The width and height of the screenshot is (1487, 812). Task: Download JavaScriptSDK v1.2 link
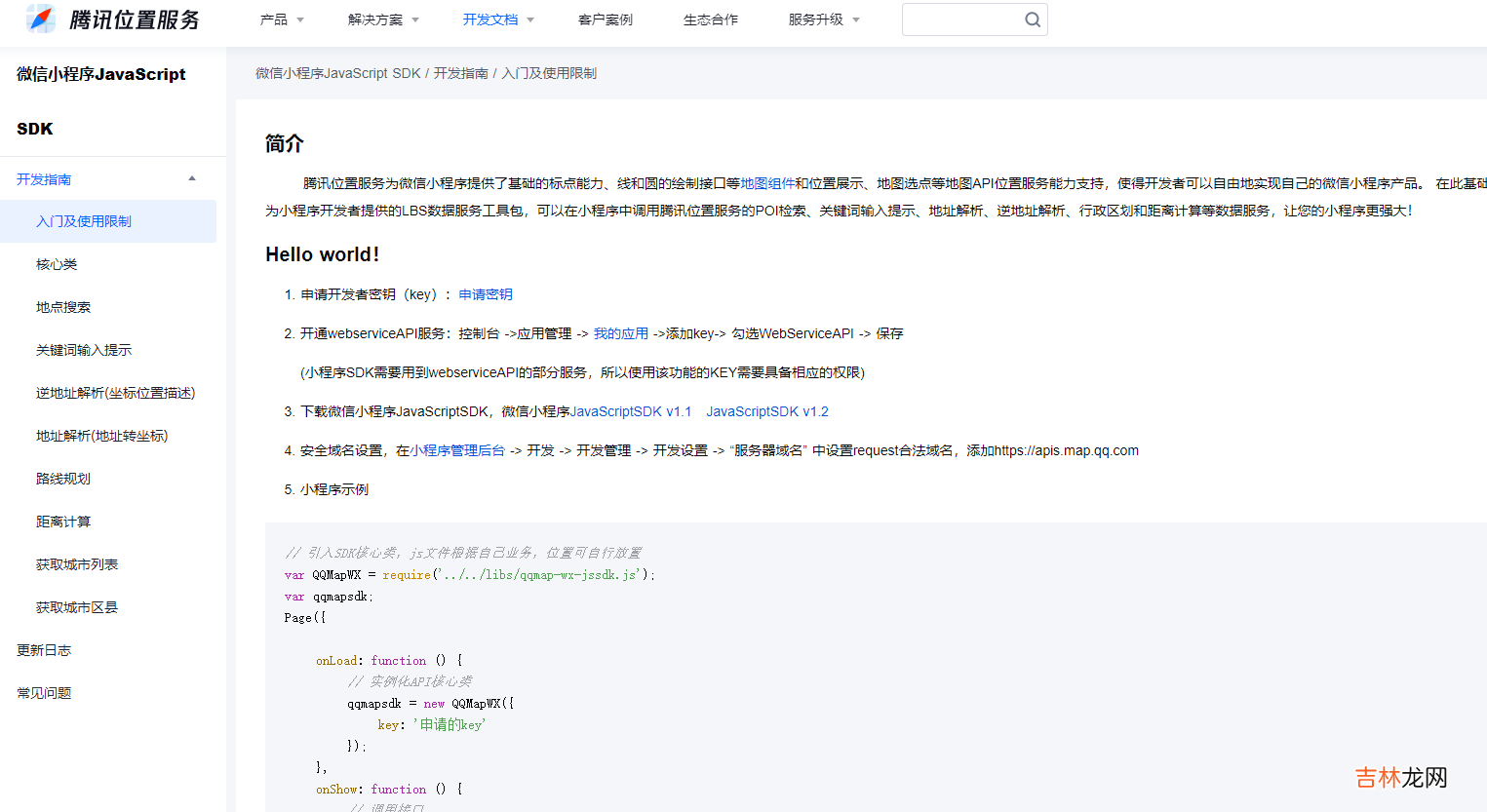point(767,411)
